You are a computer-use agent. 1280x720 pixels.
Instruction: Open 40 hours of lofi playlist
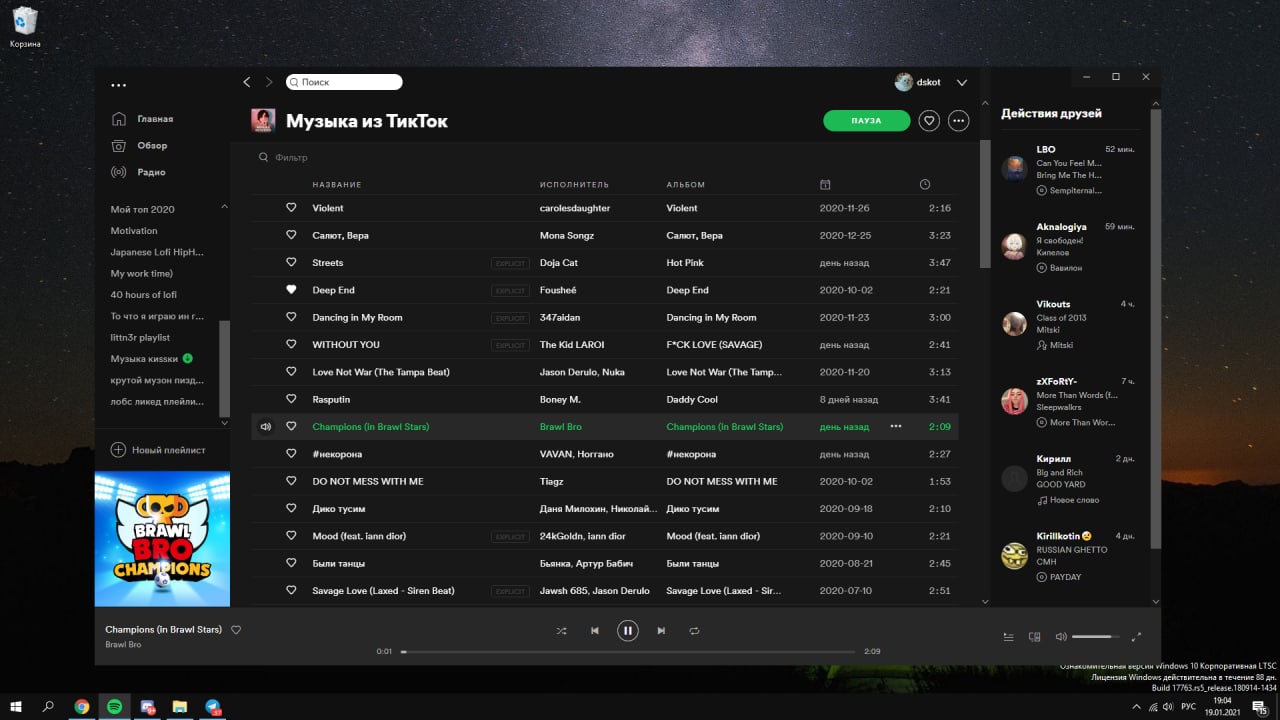coord(143,294)
